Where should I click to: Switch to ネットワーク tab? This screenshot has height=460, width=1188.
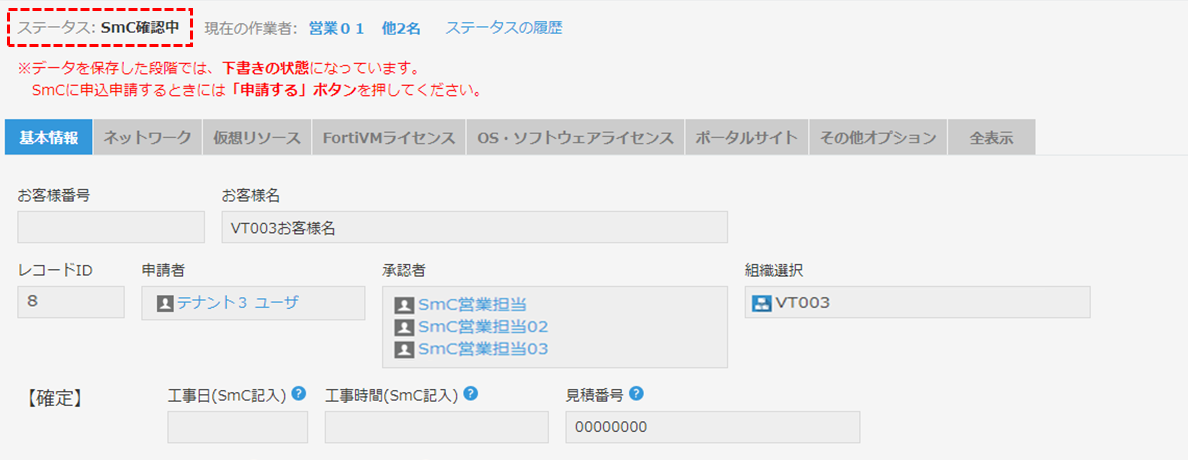coord(148,138)
